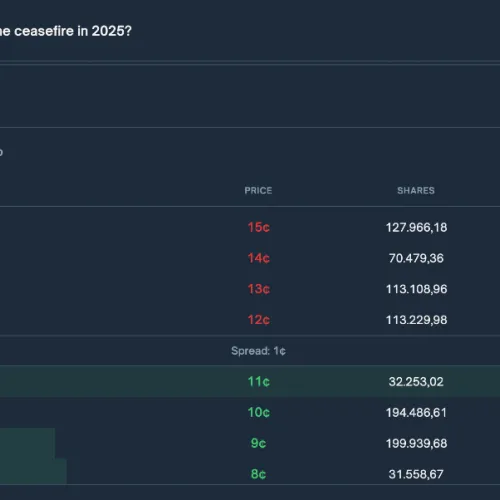
Task: Select the 10¢ bid price
Action: click(x=258, y=412)
